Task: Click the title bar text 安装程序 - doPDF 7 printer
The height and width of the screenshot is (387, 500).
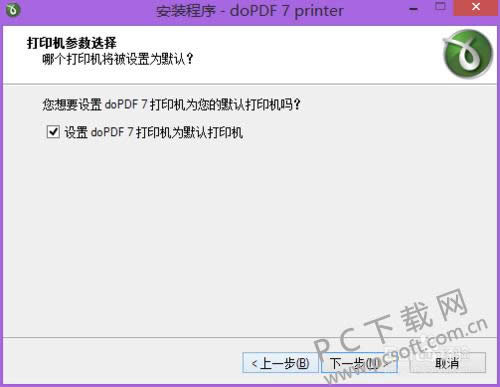Action: tap(250, 11)
